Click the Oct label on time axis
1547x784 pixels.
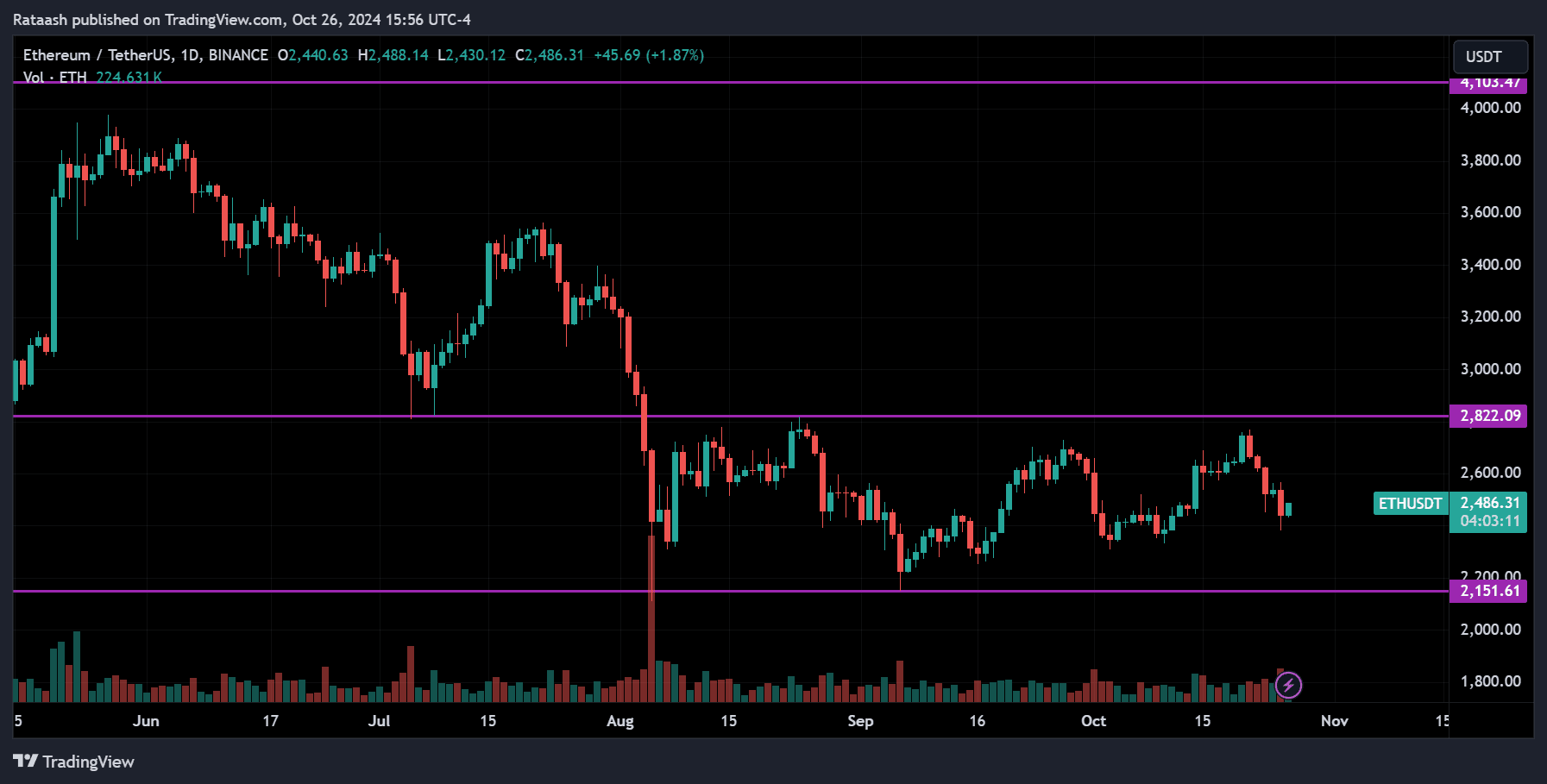coord(1093,721)
